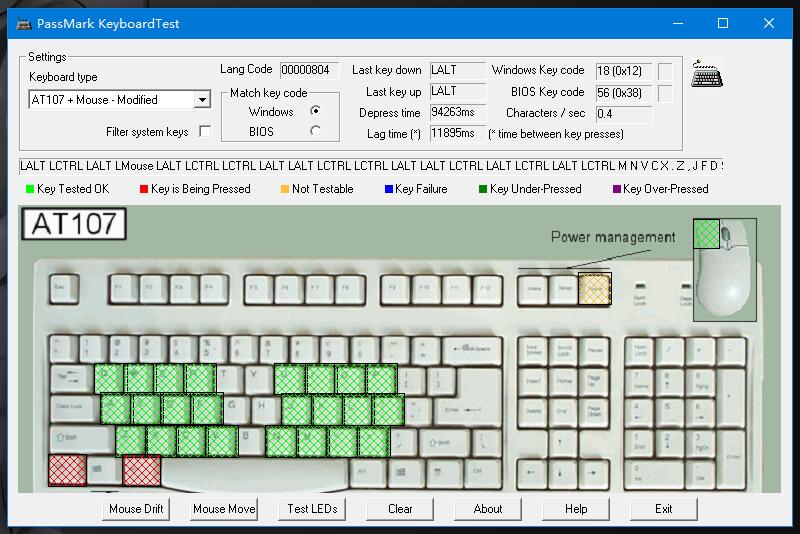Image resolution: width=800 pixels, height=534 pixels.
Task: Click the Windows Key code value field
Action: tap(623, 71)
